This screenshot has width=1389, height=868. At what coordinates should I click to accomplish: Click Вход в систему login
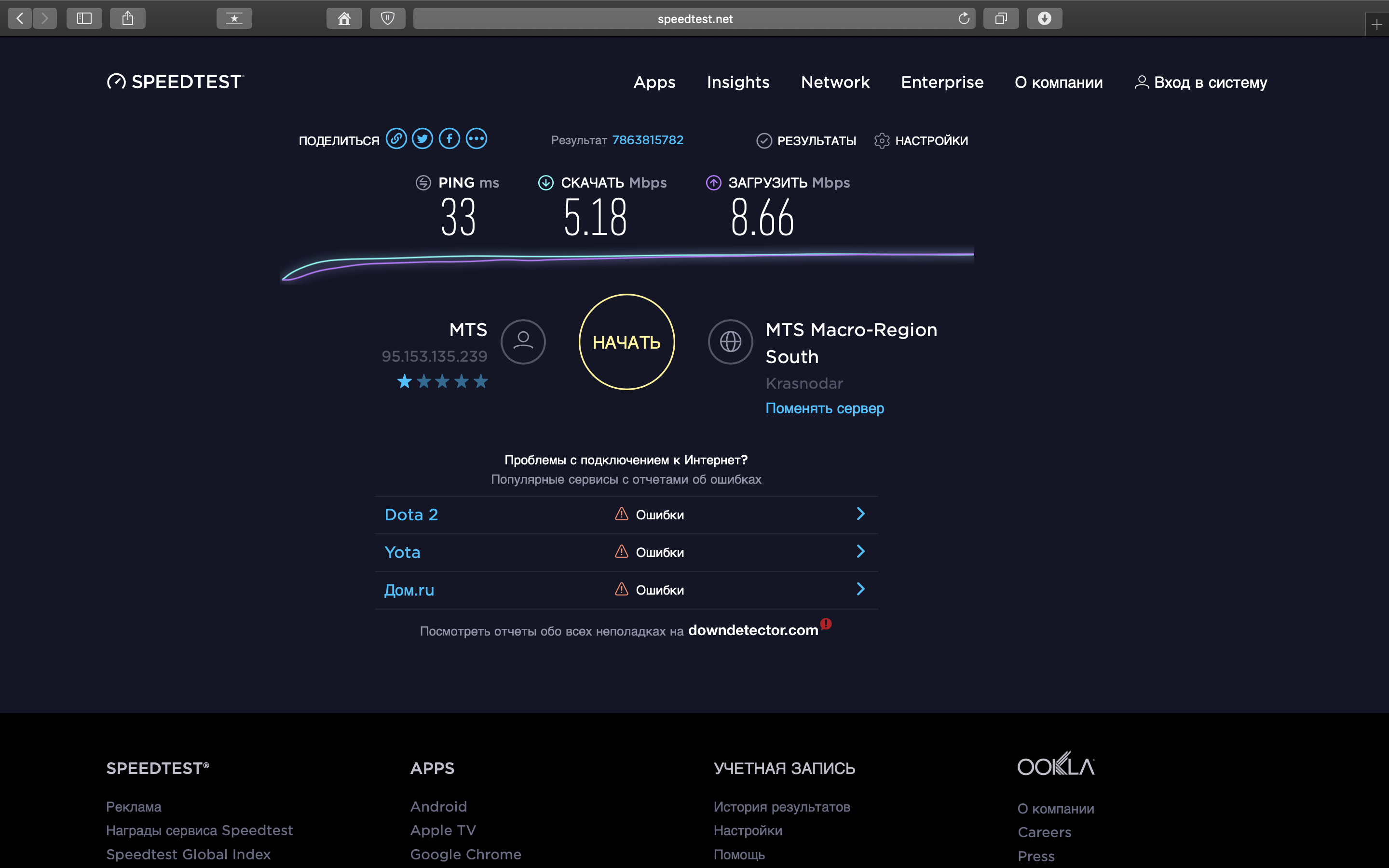coord(1201,82)
